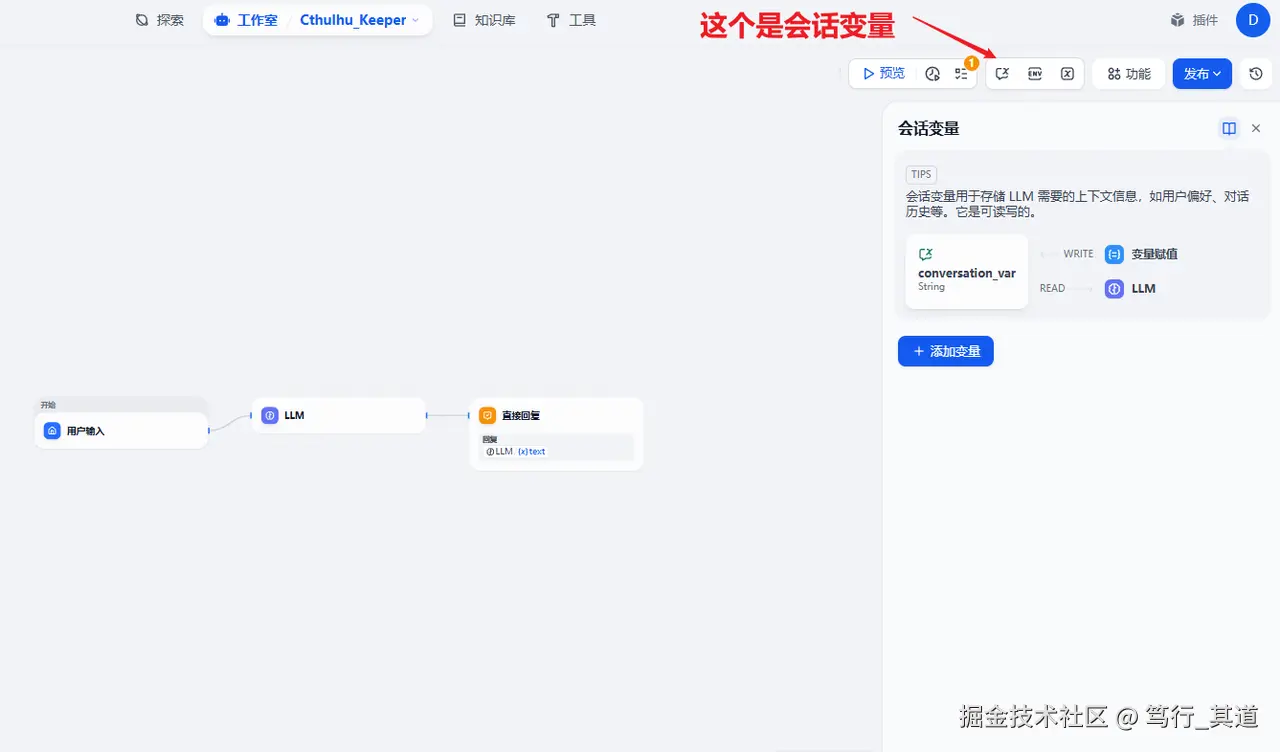Open the 知识库 tab
Viewport: 1280px width, 752px height.
pos(484,20)
